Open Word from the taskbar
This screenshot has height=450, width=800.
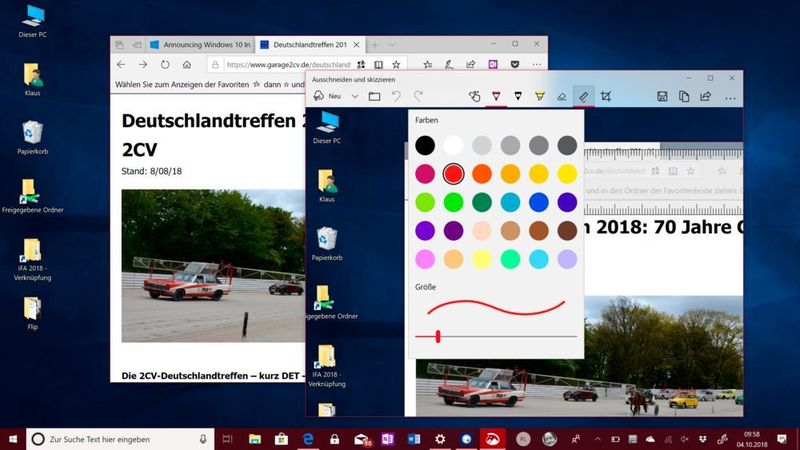pos(414,439)
